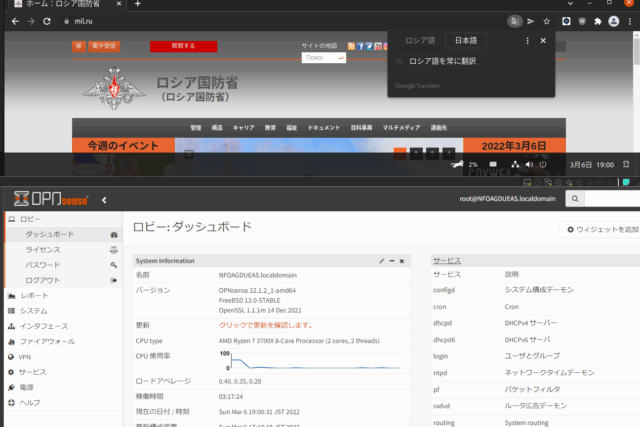Click the red 質問する button
This screenshot has width=640, height=427.
coord(184,46)
